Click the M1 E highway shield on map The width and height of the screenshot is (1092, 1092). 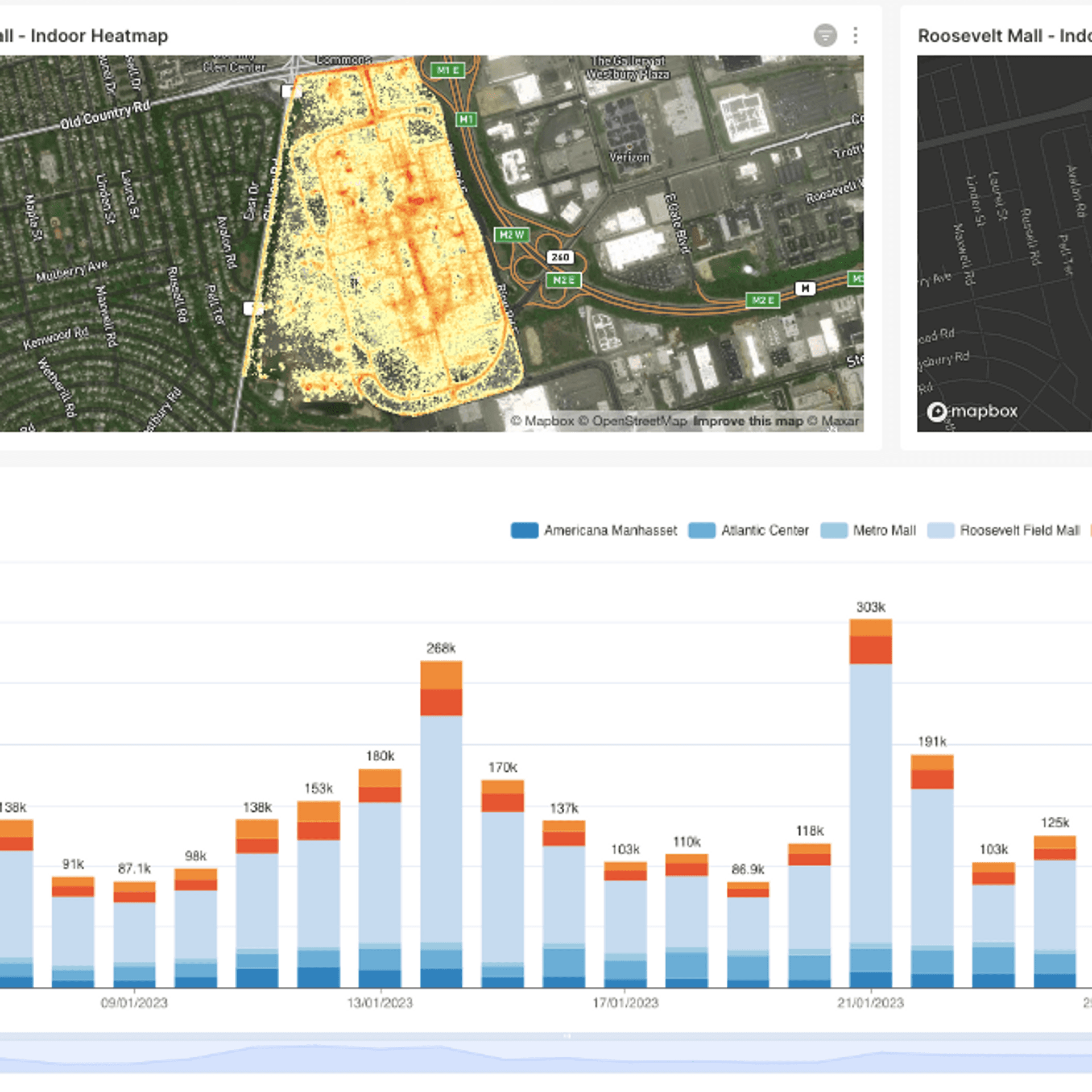click(x=448, y=70)
